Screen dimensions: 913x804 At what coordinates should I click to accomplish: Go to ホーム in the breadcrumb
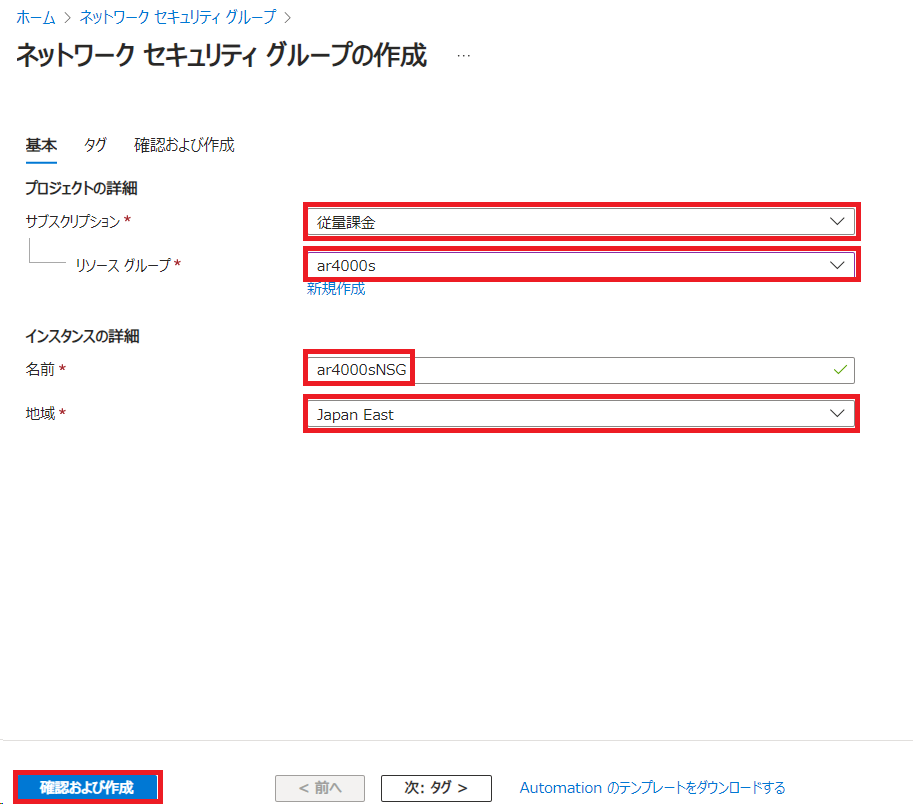point(36,17)
